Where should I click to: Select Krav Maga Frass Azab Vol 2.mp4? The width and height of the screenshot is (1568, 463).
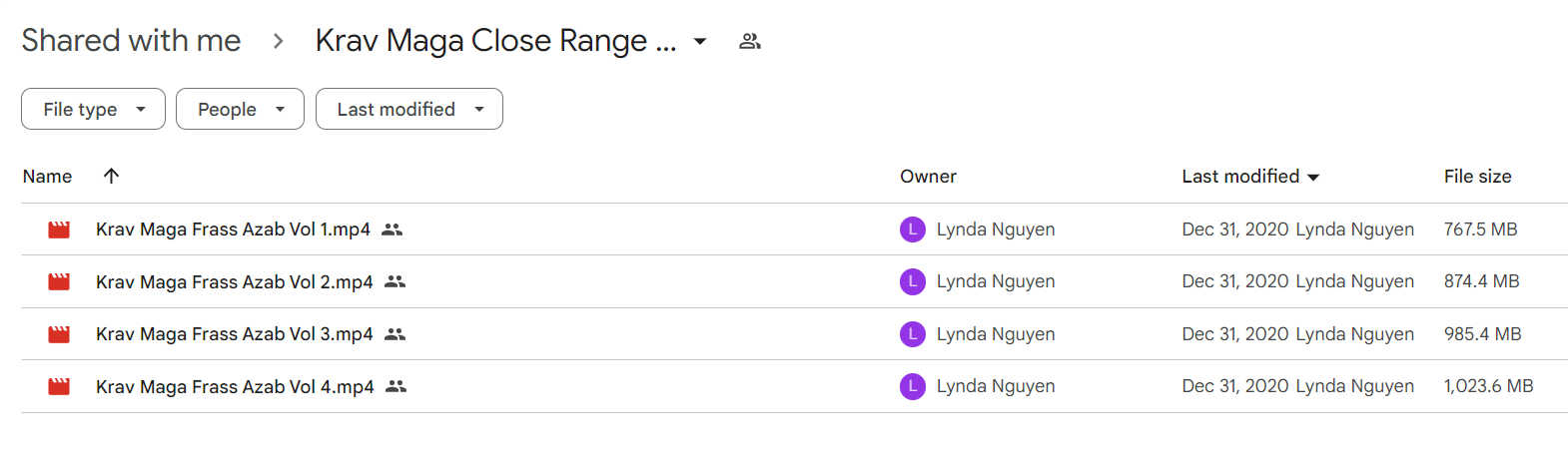[235, 282]
